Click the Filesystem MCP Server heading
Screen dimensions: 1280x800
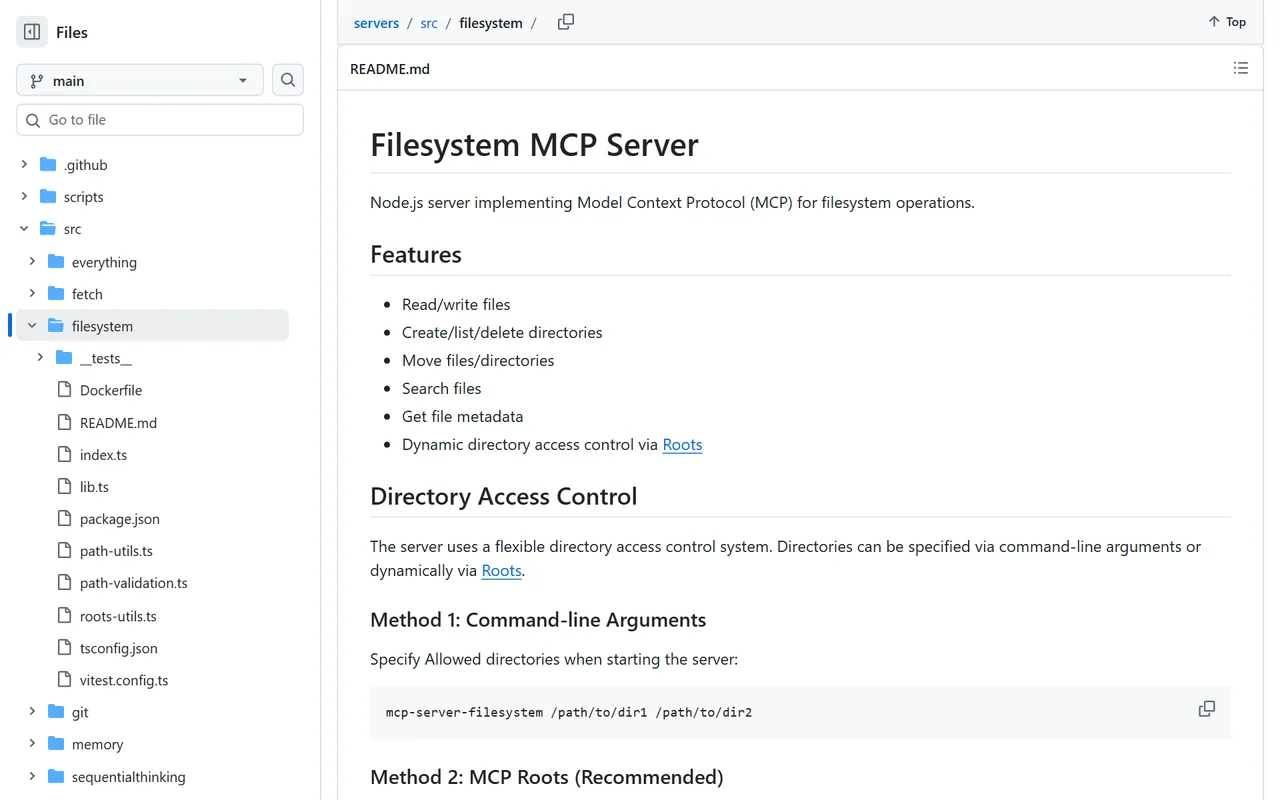(x=534, y=145)
